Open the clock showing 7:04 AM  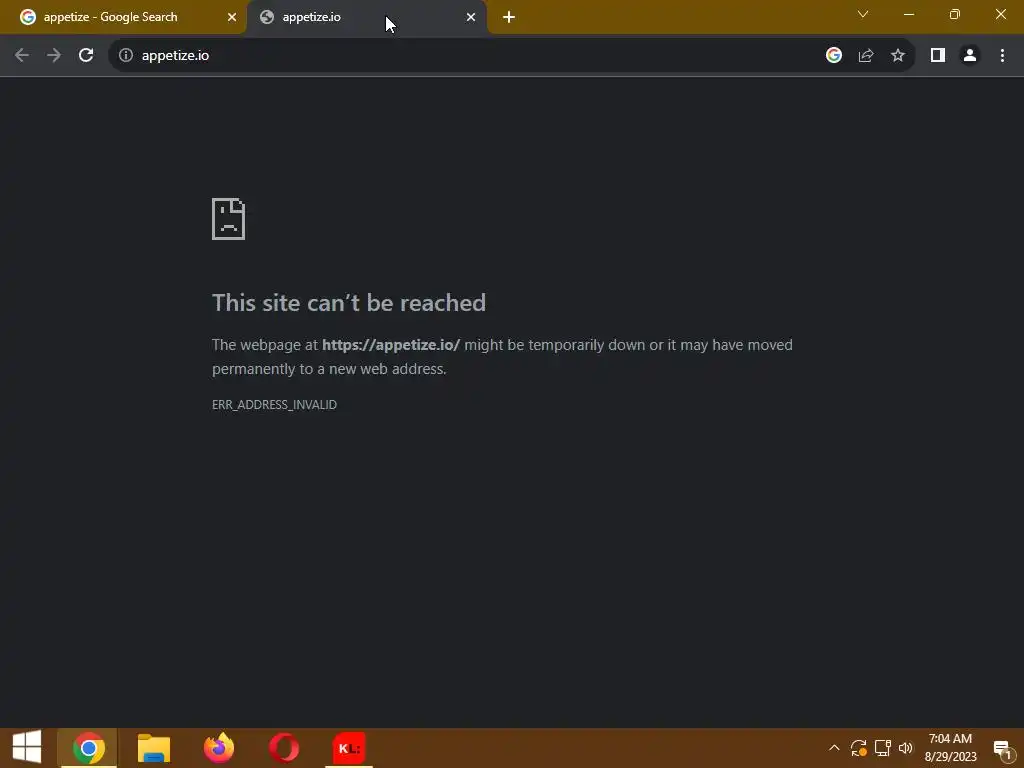950,748
